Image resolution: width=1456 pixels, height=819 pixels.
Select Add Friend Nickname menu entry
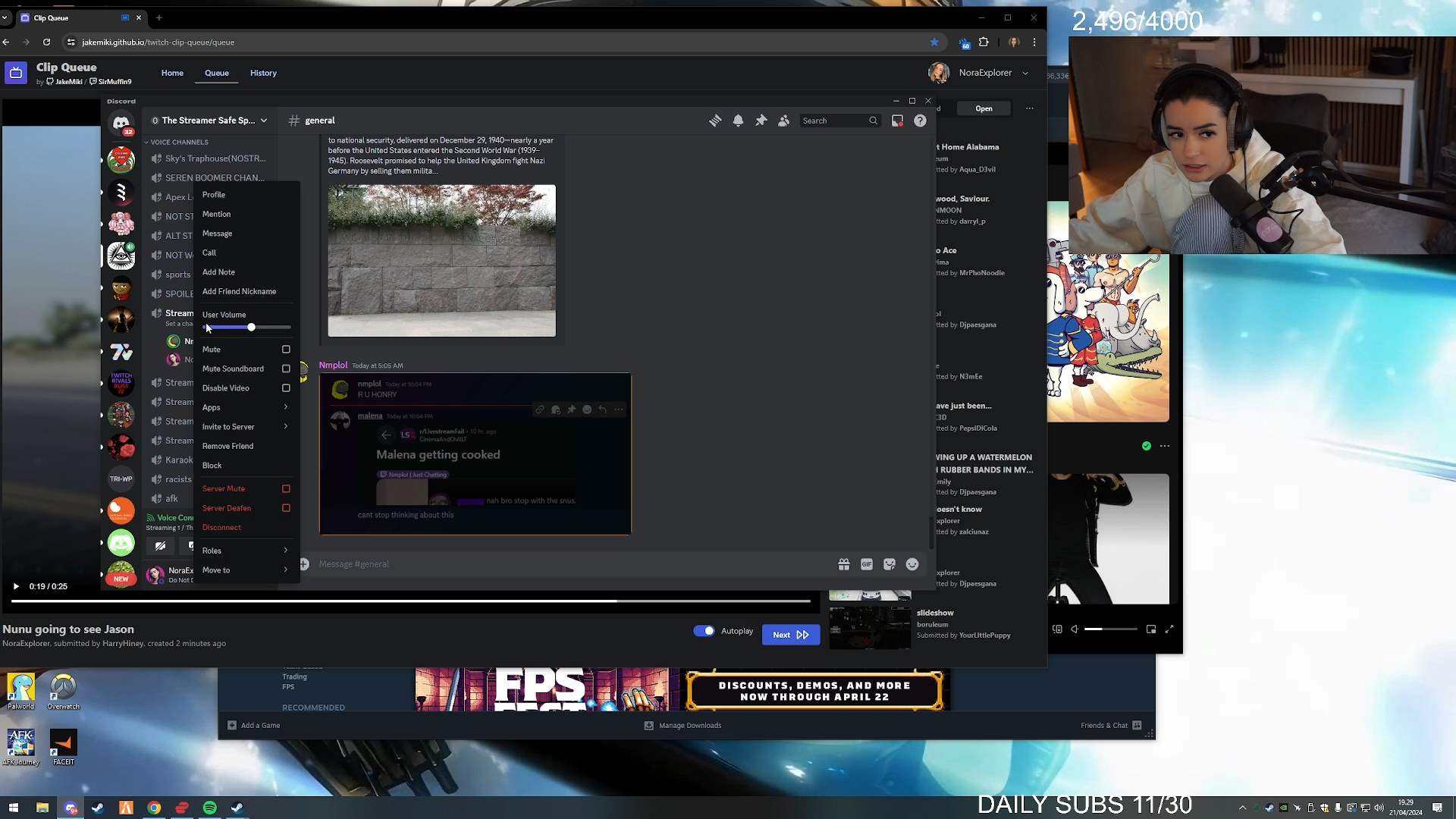click(x=246, y=292)
